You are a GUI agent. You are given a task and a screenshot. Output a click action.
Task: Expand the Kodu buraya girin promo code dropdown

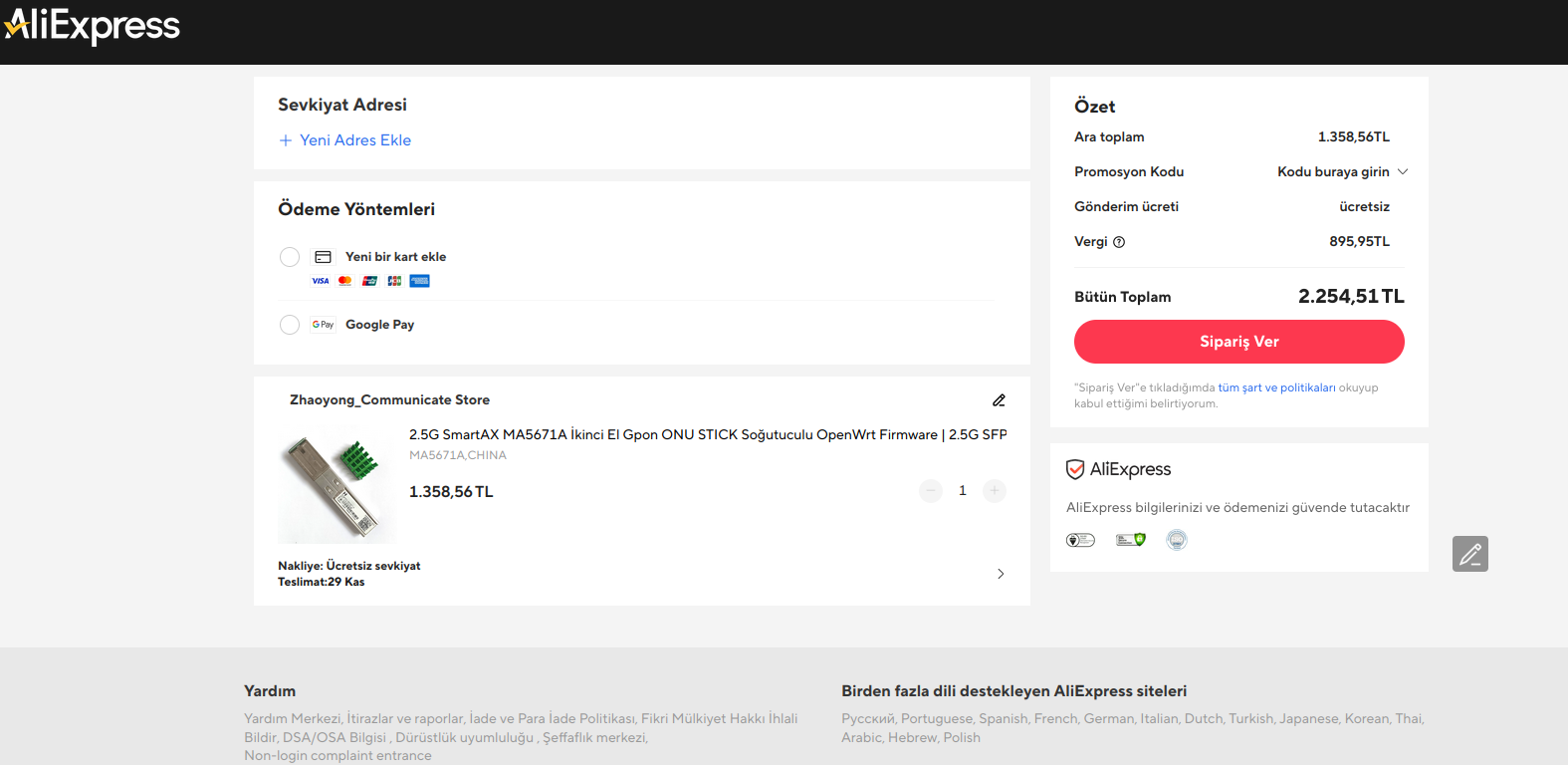point(1343,171)
